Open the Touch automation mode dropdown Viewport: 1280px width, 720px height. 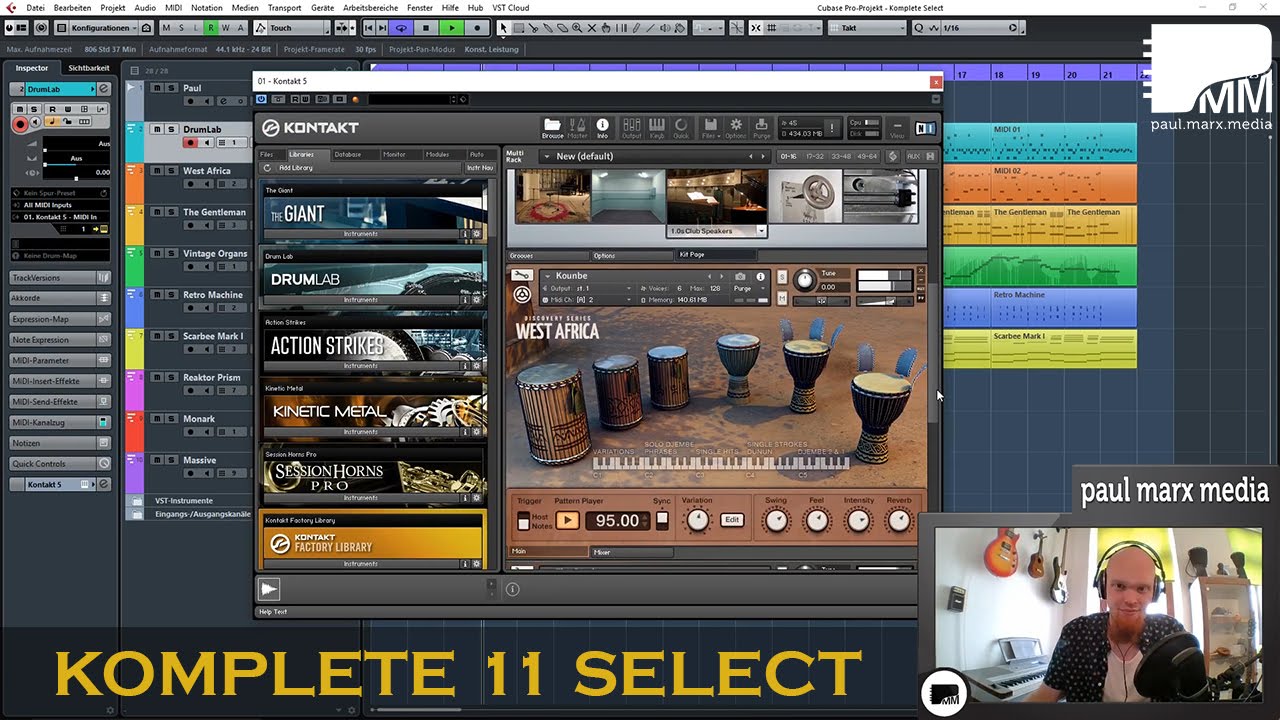coord(300,28)
